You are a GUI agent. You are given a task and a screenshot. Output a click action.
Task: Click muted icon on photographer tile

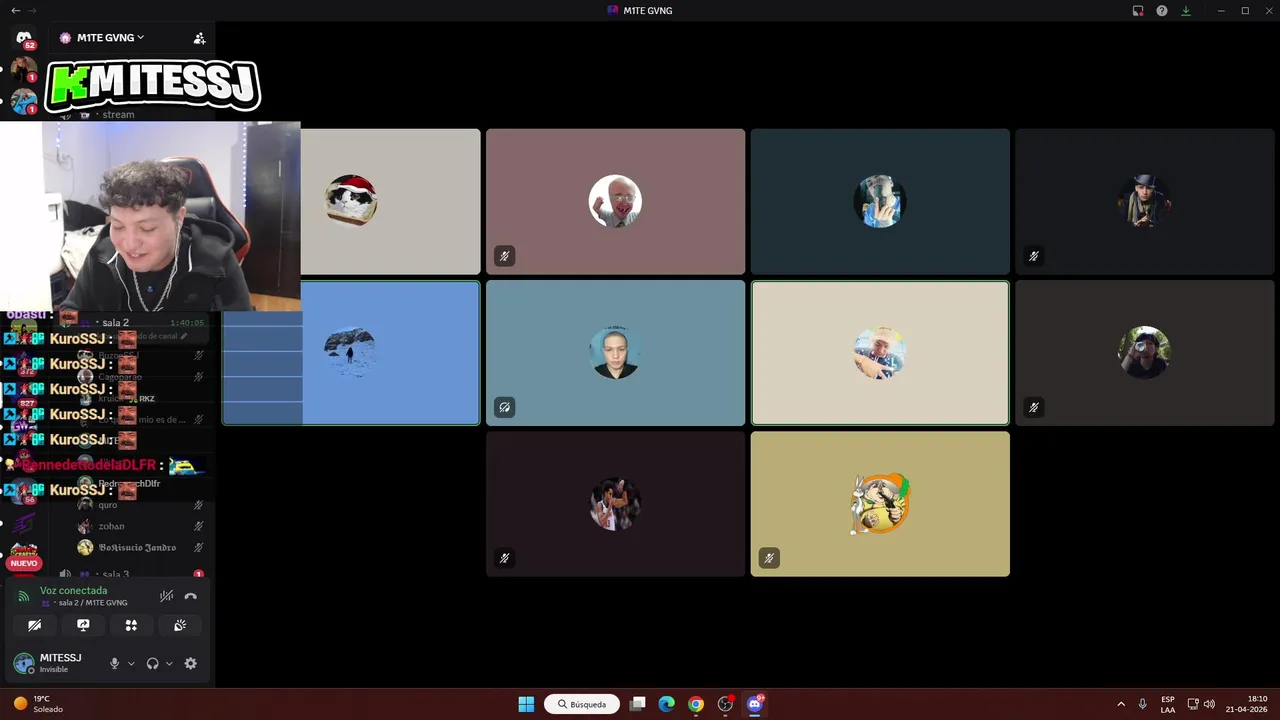click(x=1033, y=407)
